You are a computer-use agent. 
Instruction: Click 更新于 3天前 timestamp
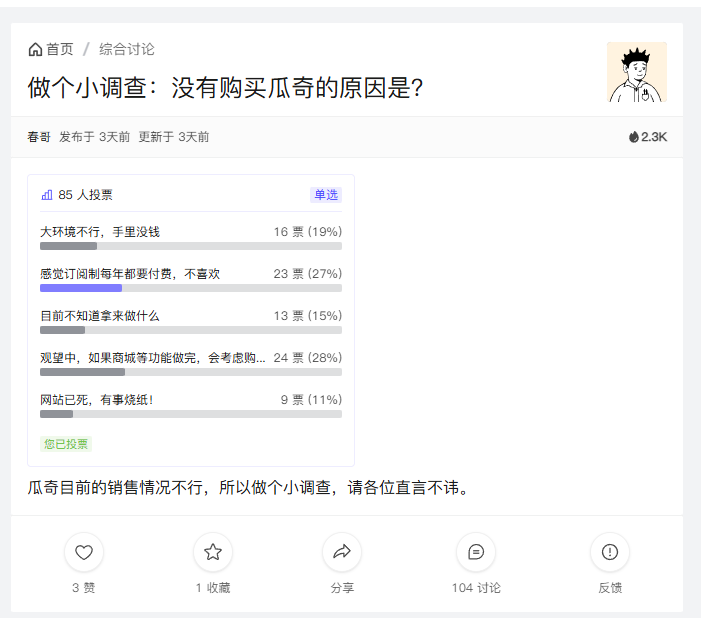point(174,136)
